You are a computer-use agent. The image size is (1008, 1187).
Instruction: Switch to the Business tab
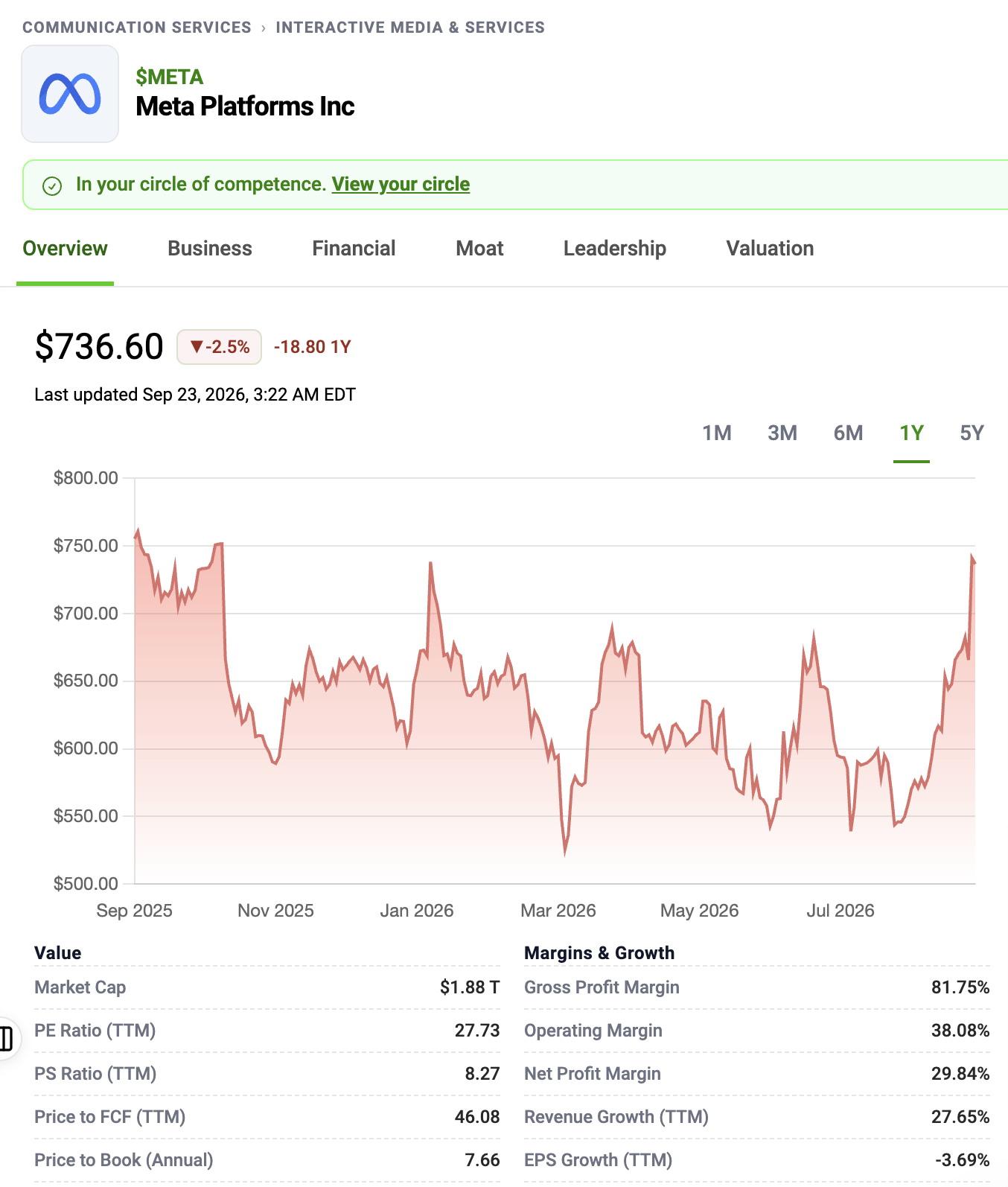coord(210,249)
